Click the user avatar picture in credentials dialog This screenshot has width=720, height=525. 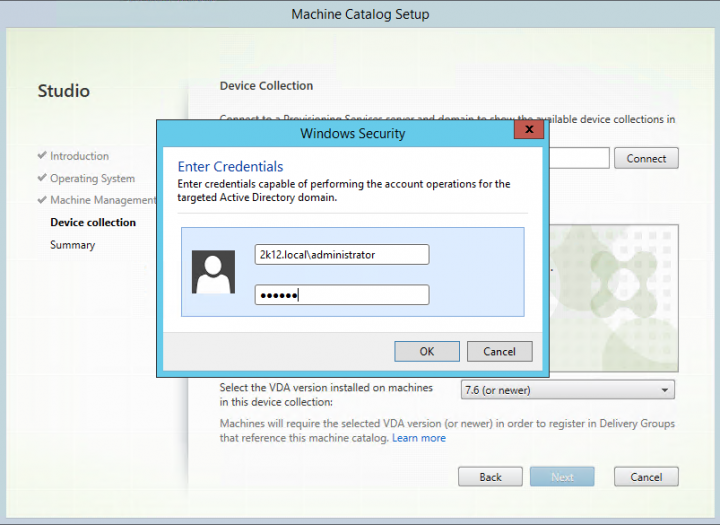213,272
